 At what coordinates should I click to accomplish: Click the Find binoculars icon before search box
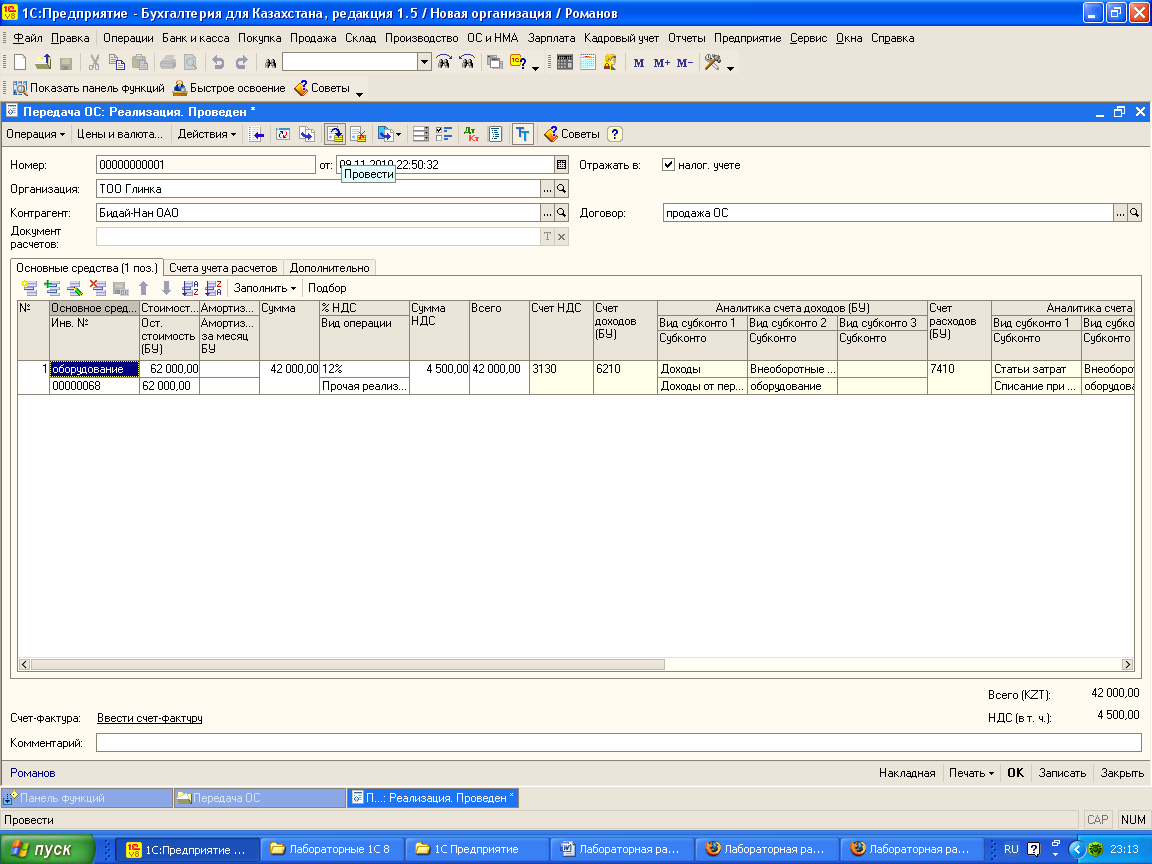point(270,63)
